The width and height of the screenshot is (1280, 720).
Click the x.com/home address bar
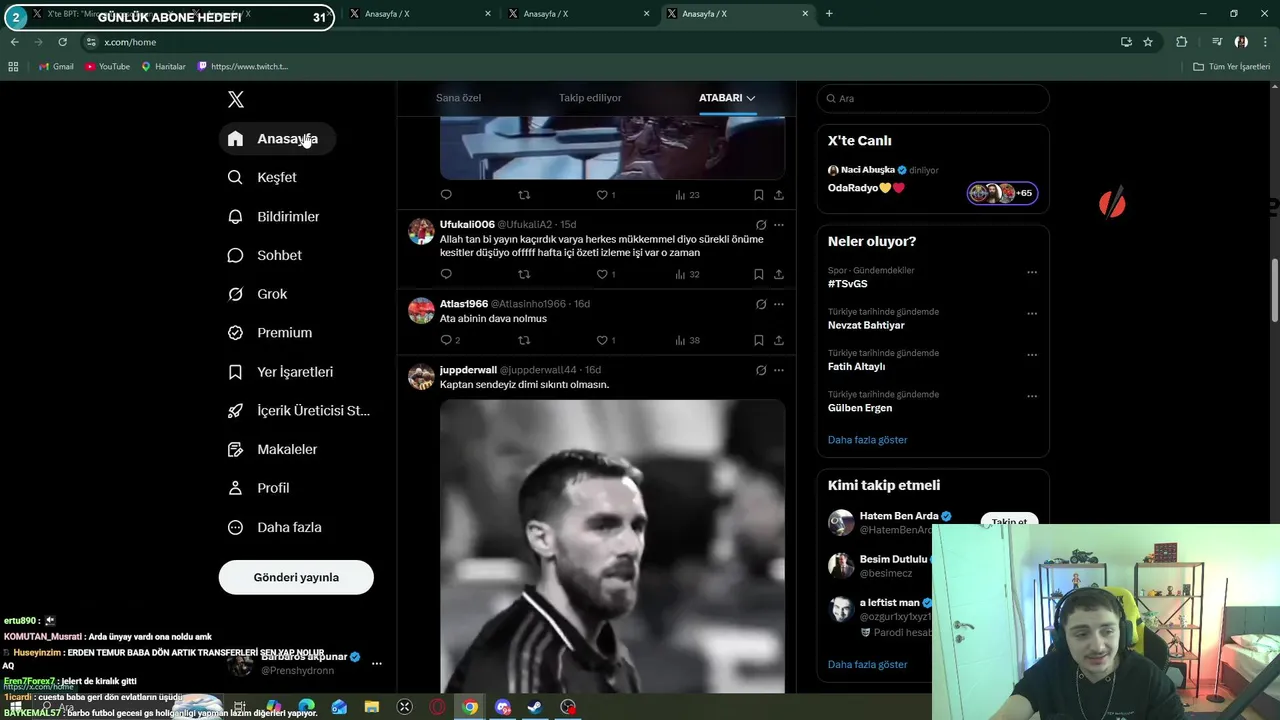600,42
